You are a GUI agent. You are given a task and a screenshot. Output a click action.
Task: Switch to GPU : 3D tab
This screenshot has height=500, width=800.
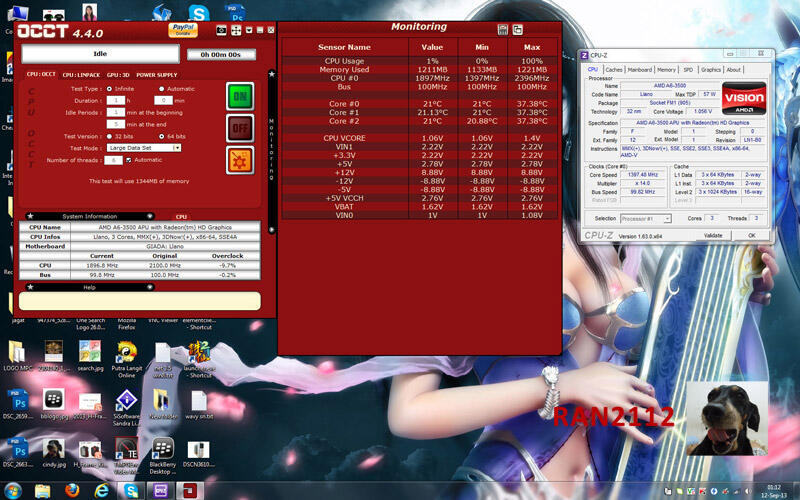coord(118,75)
